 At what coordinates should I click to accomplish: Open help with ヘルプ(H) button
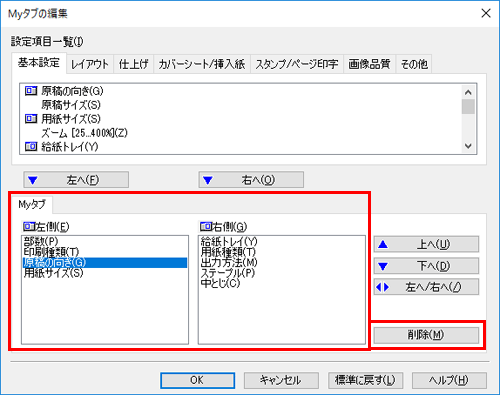[449, 380]
